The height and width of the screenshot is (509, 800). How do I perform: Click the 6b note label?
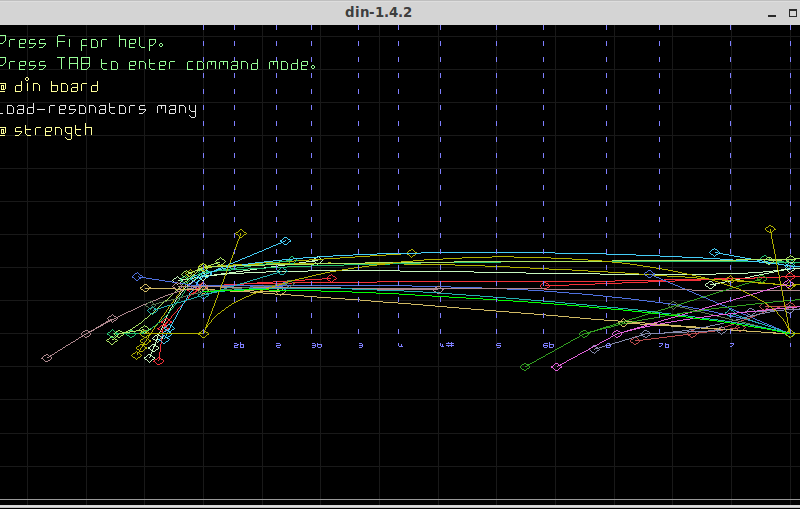click(x=548, y=345)
